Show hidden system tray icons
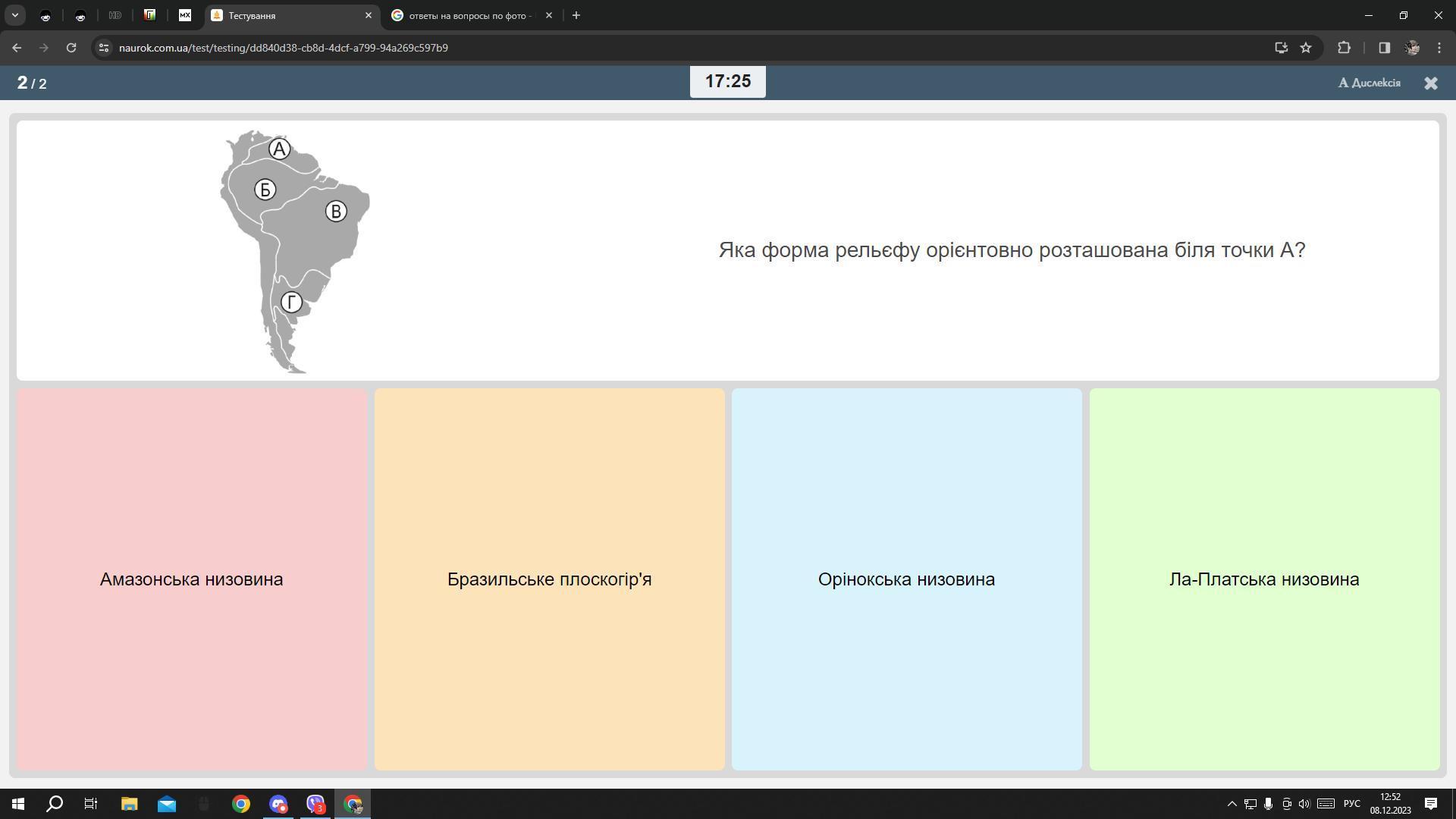 [1232, 804]
